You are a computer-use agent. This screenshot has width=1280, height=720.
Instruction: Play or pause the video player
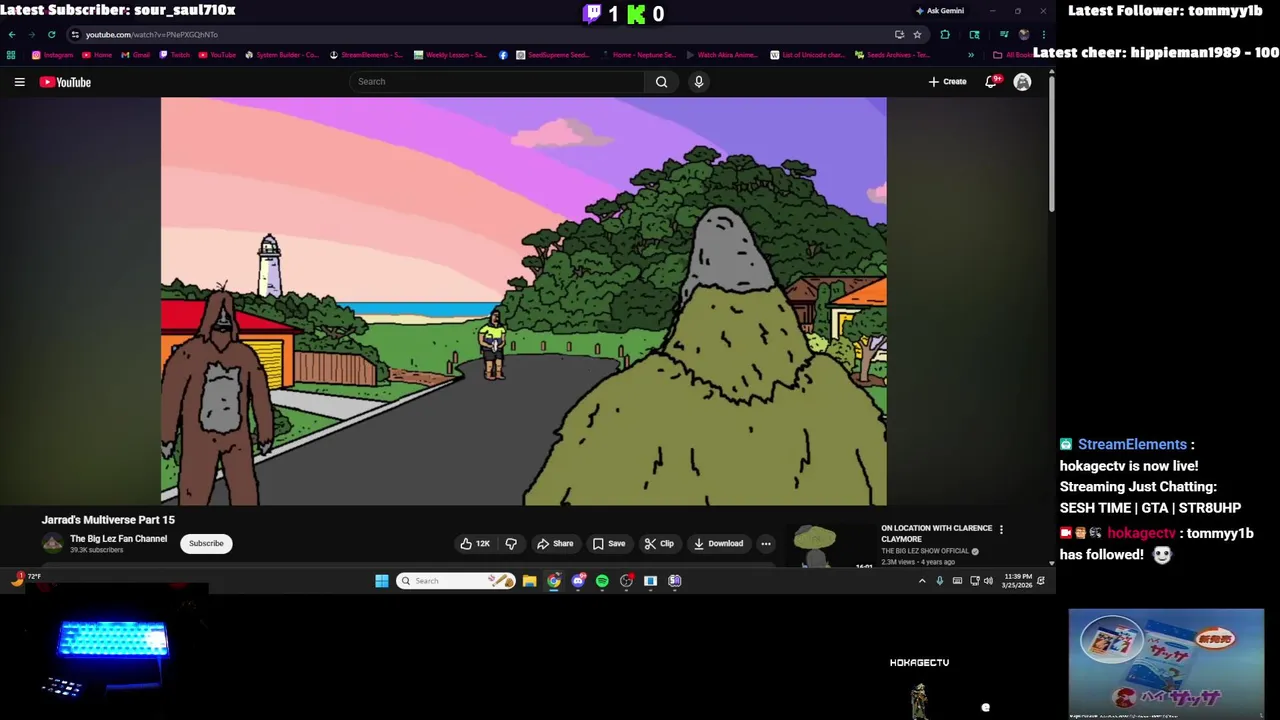[523, 301]
